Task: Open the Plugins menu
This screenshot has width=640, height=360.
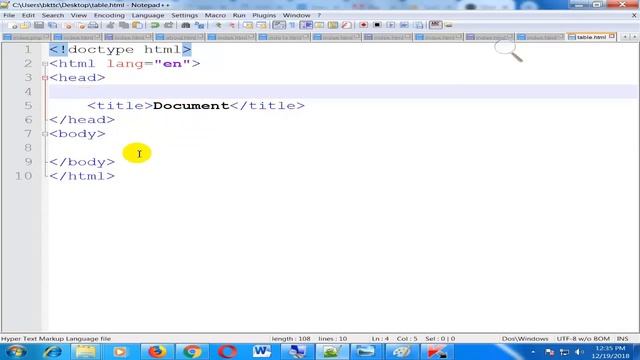Action: pos(264,15)
